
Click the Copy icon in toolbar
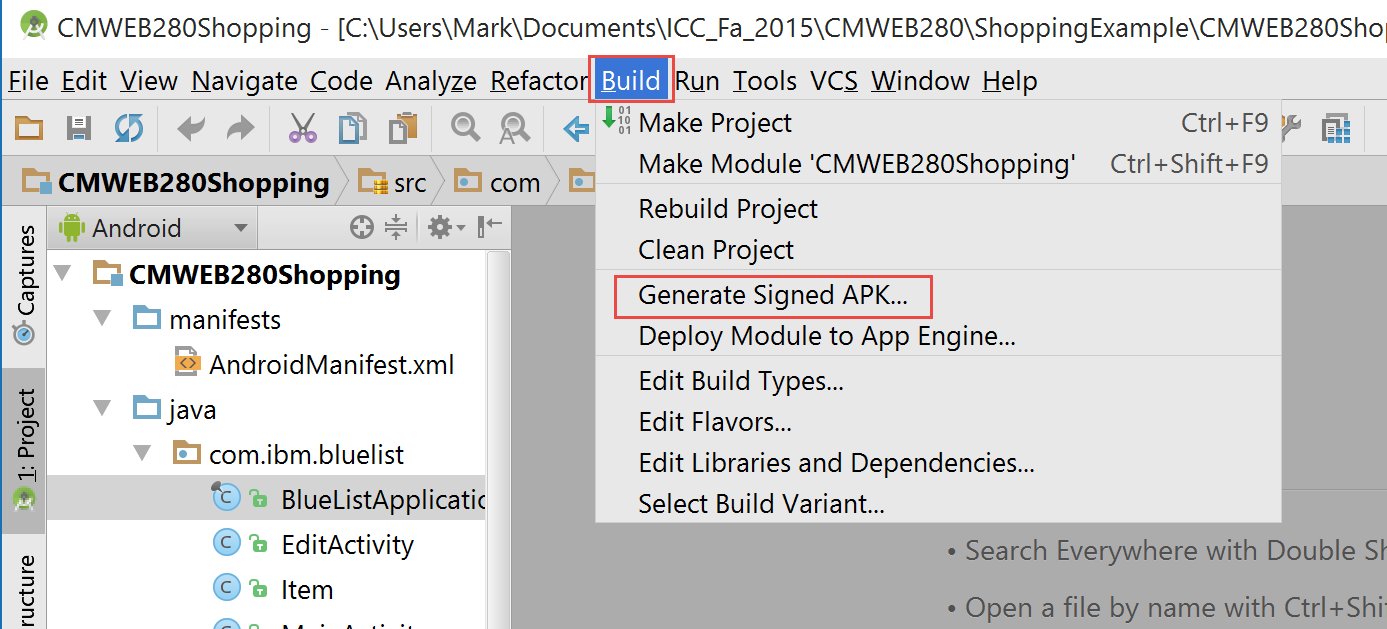click(352, 128)
